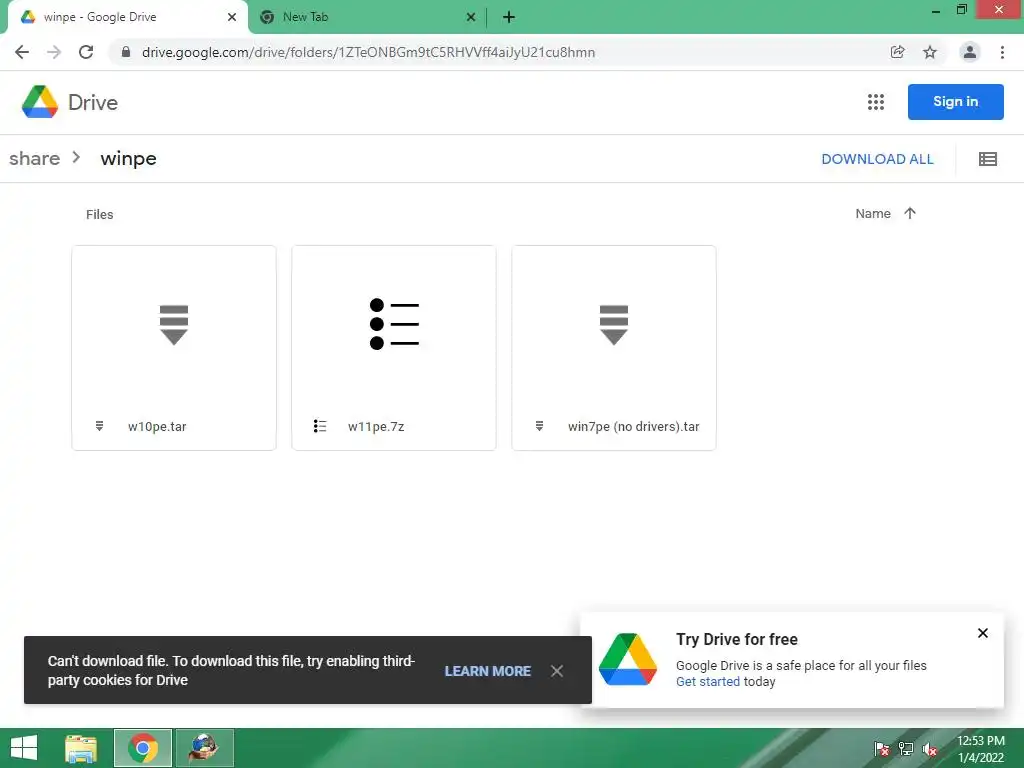Share this page icon in address bar
1024x768 pixels.
(897, 52)
